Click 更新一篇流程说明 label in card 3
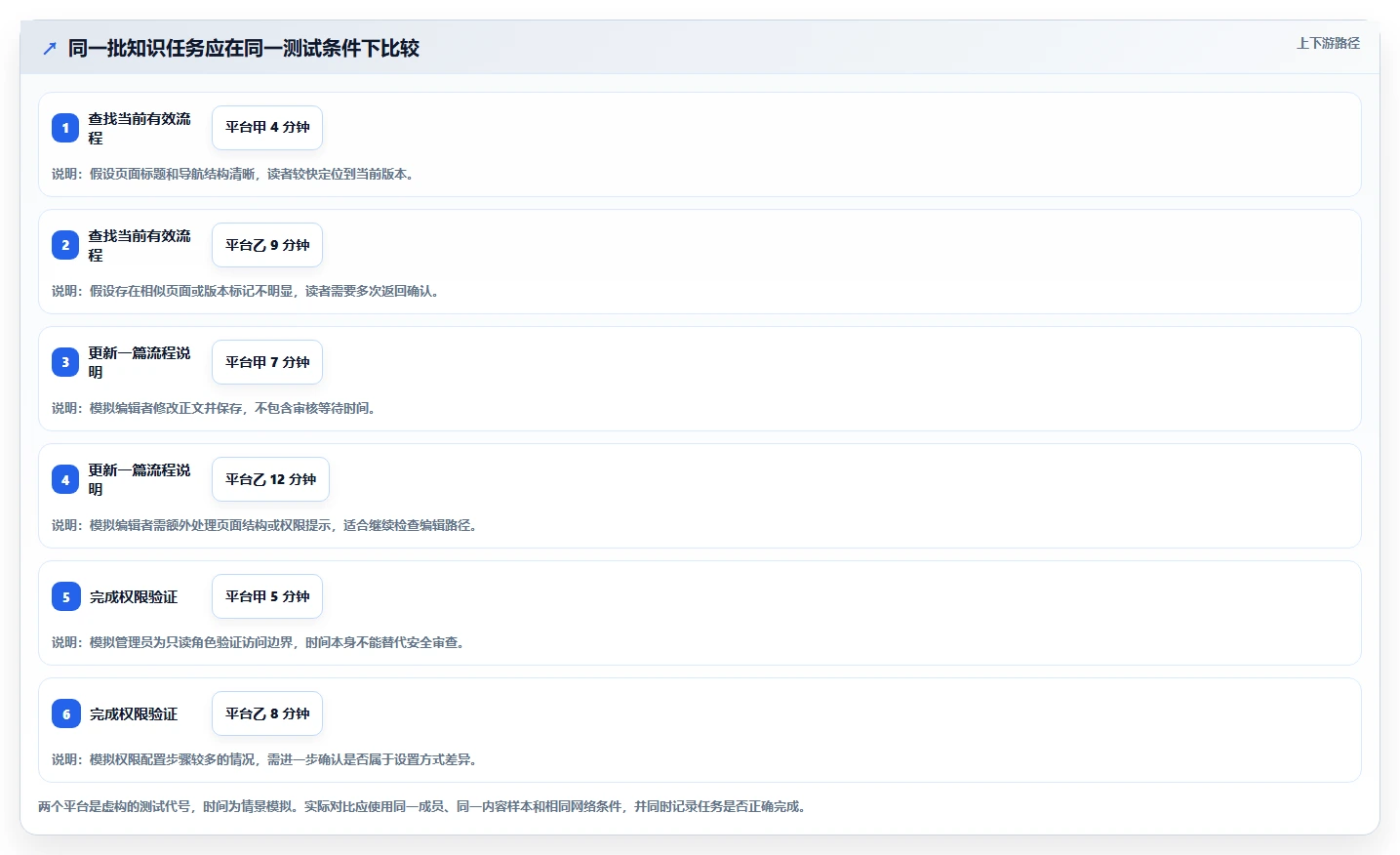The image size is (1400, 855). 140,362
